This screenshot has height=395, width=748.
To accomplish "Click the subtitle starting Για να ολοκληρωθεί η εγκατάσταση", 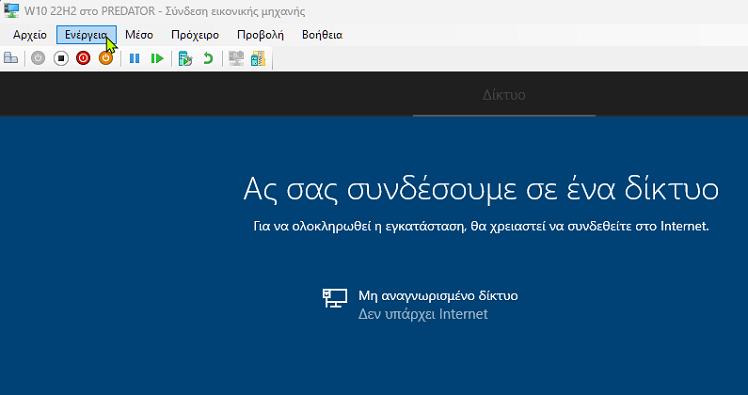I will (481, 226).
